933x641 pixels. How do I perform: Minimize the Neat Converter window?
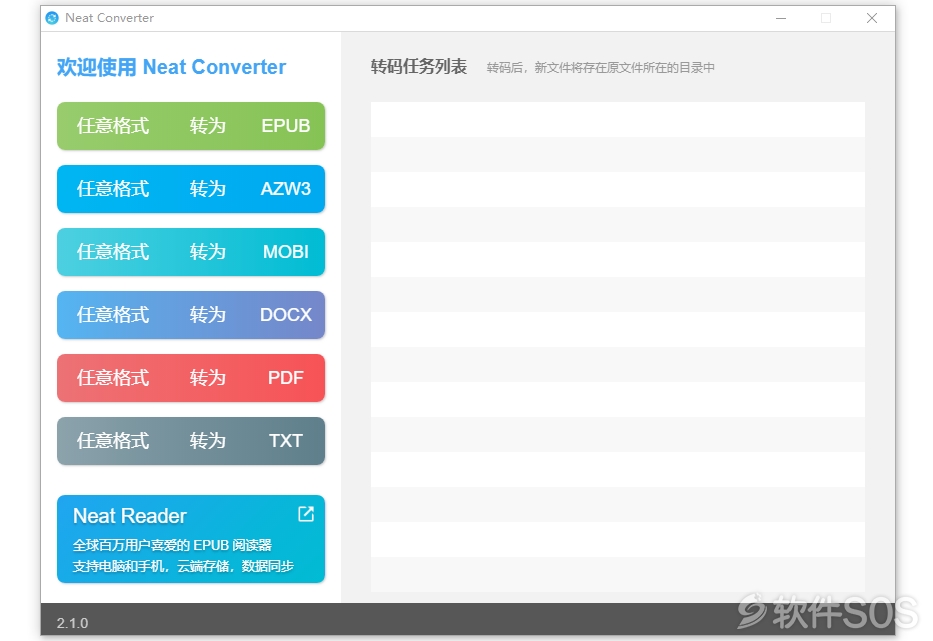pyautogui.click(x=781, y=18)
